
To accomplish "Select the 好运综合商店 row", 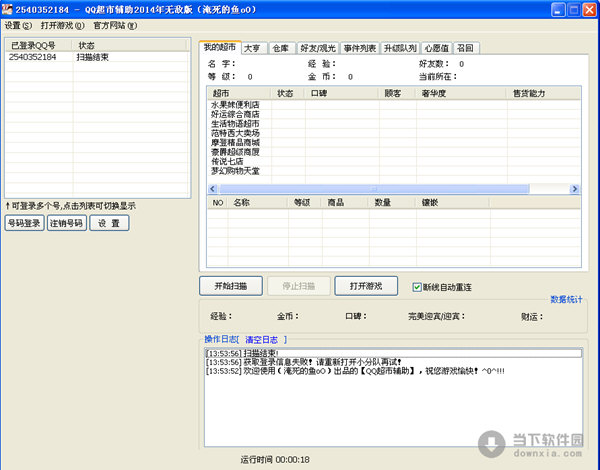I will point(394,114).
